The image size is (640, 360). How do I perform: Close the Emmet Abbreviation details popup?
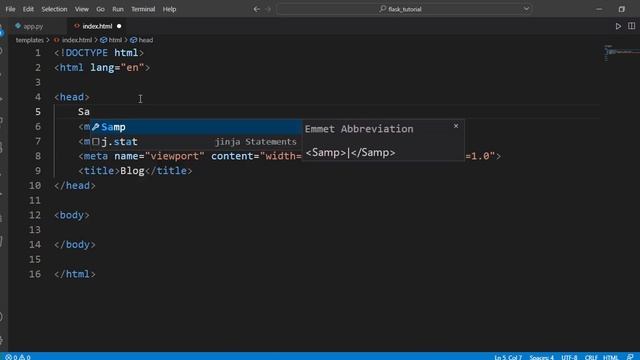coord(456,126)
